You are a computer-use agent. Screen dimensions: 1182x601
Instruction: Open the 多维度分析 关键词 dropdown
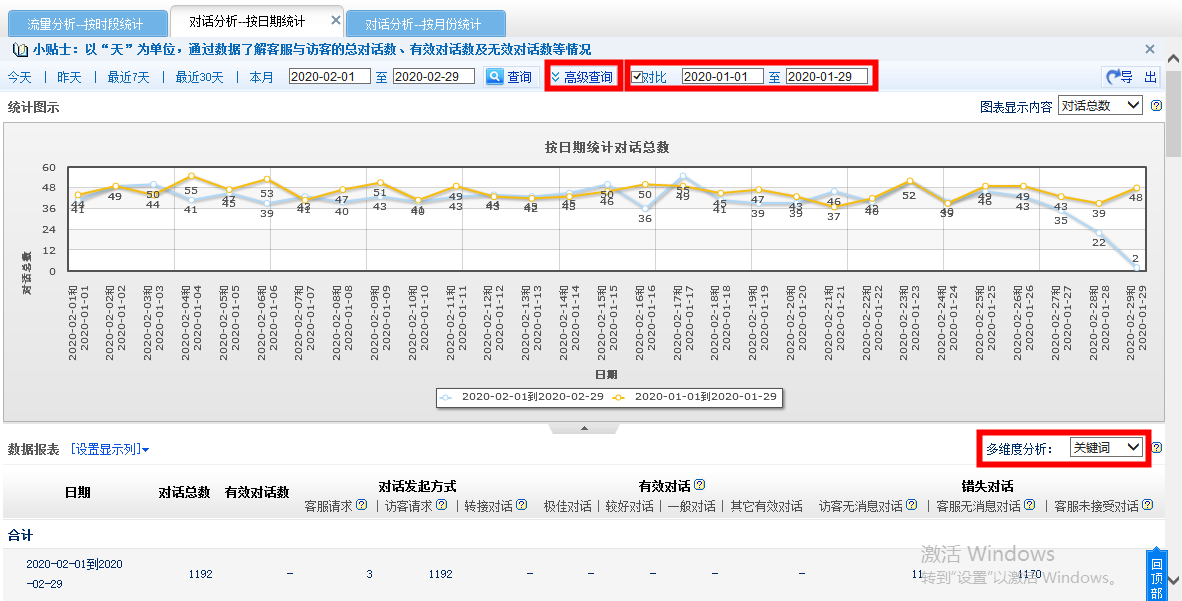click(1105, 448)
